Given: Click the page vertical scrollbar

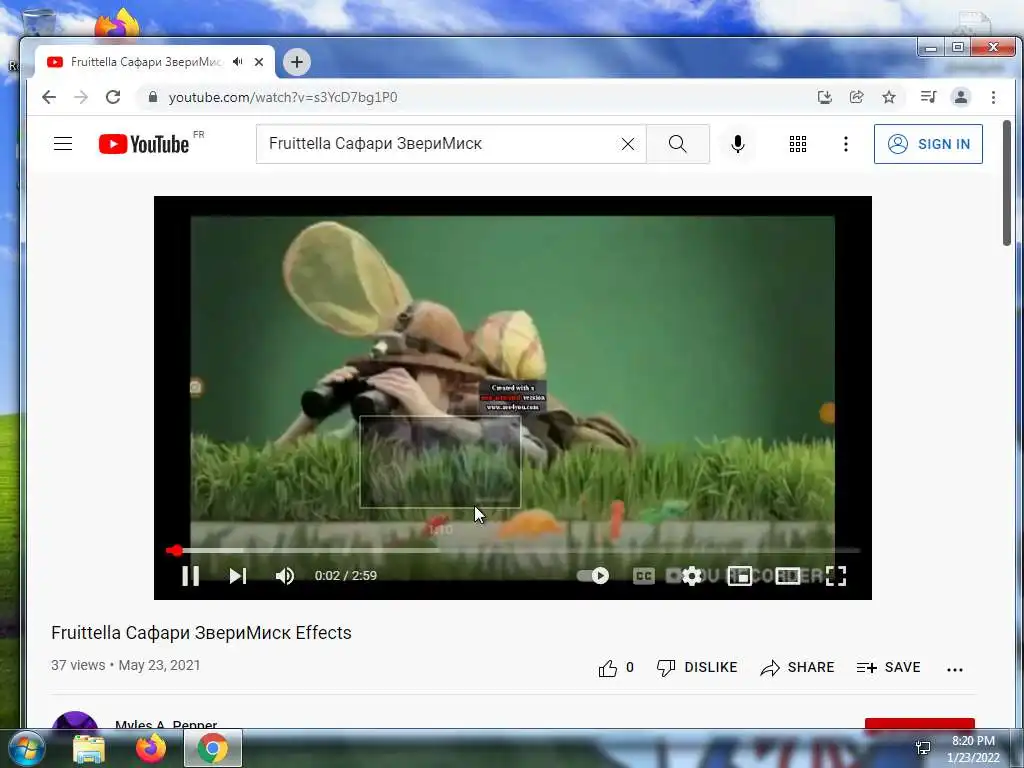Looking at the screenshot, I should click(1007, 183).
